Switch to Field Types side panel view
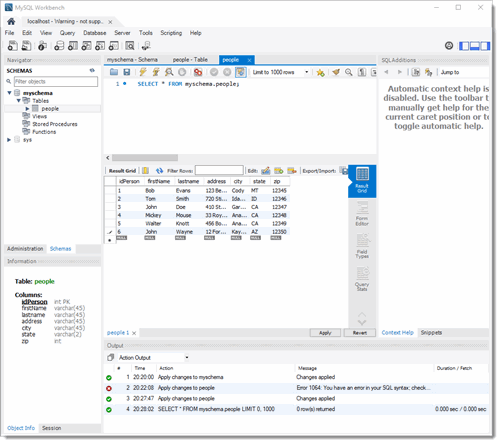 (x=362, y=246)
